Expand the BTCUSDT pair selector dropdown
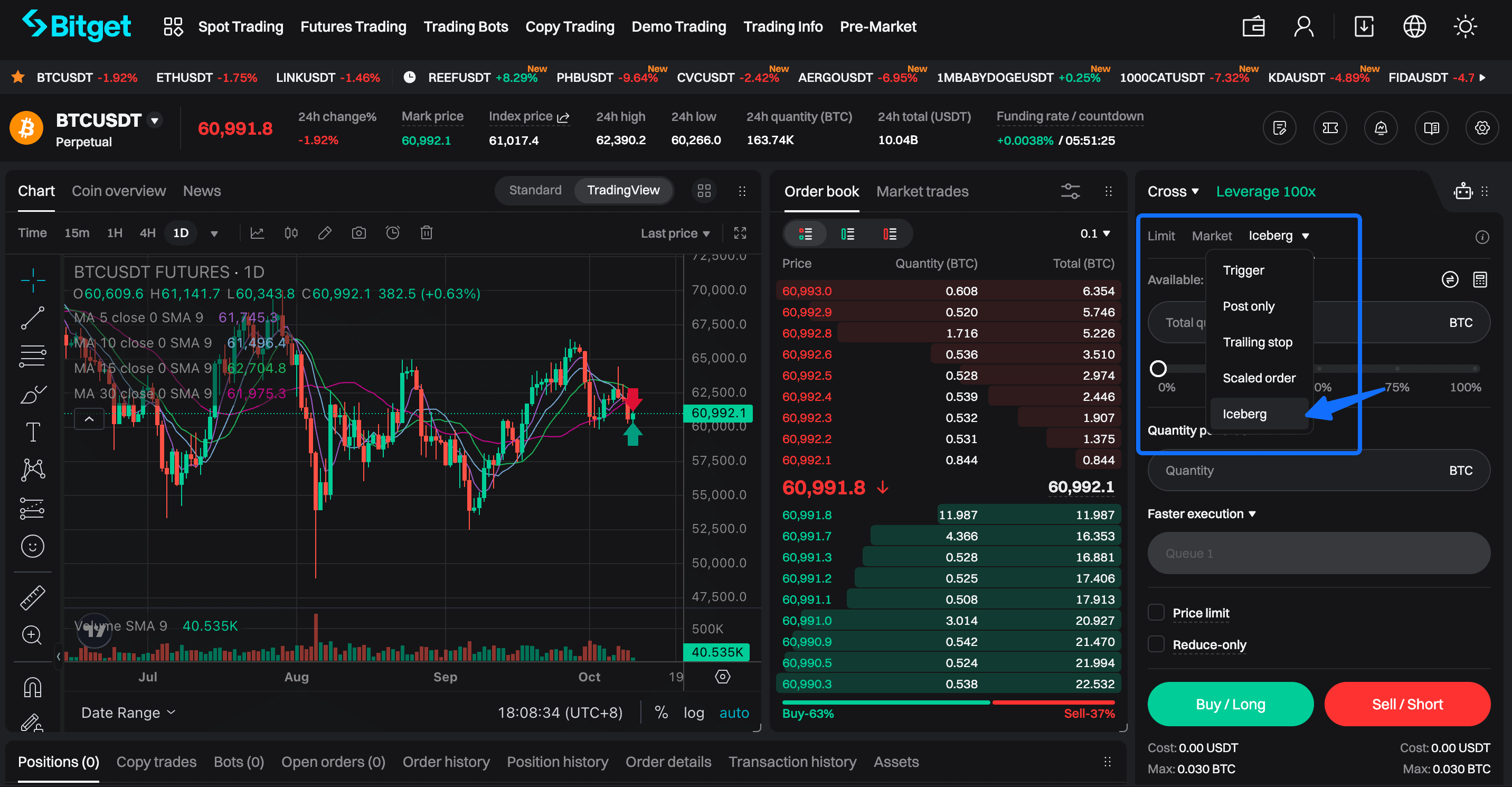This screenshot has width=1512, height=787. point(155,120)
